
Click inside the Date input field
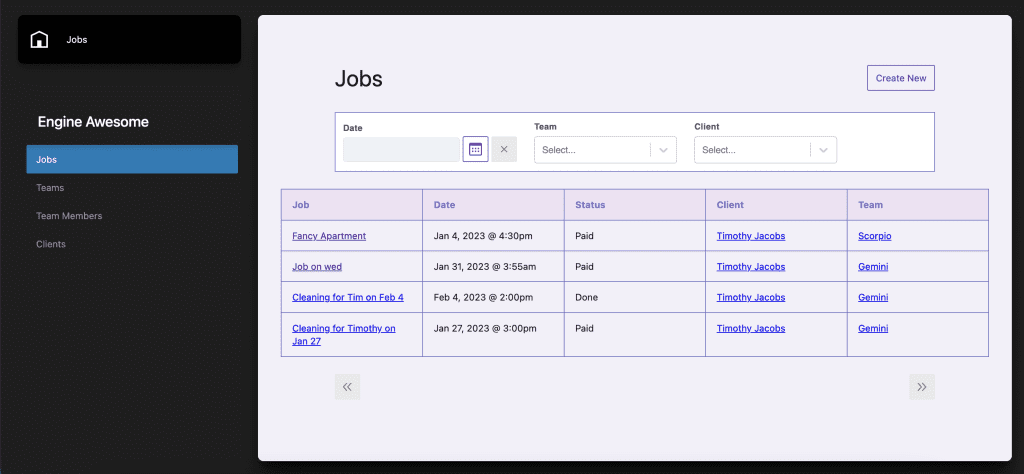(x=401, y=150)
